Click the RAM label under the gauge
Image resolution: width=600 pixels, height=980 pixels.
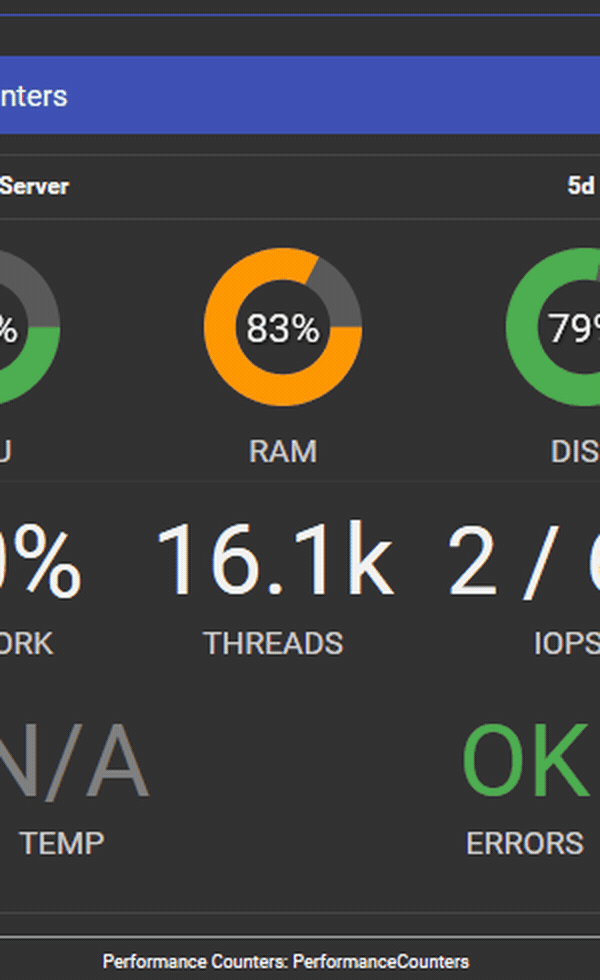pyautogui.click(x=283, y=451)
